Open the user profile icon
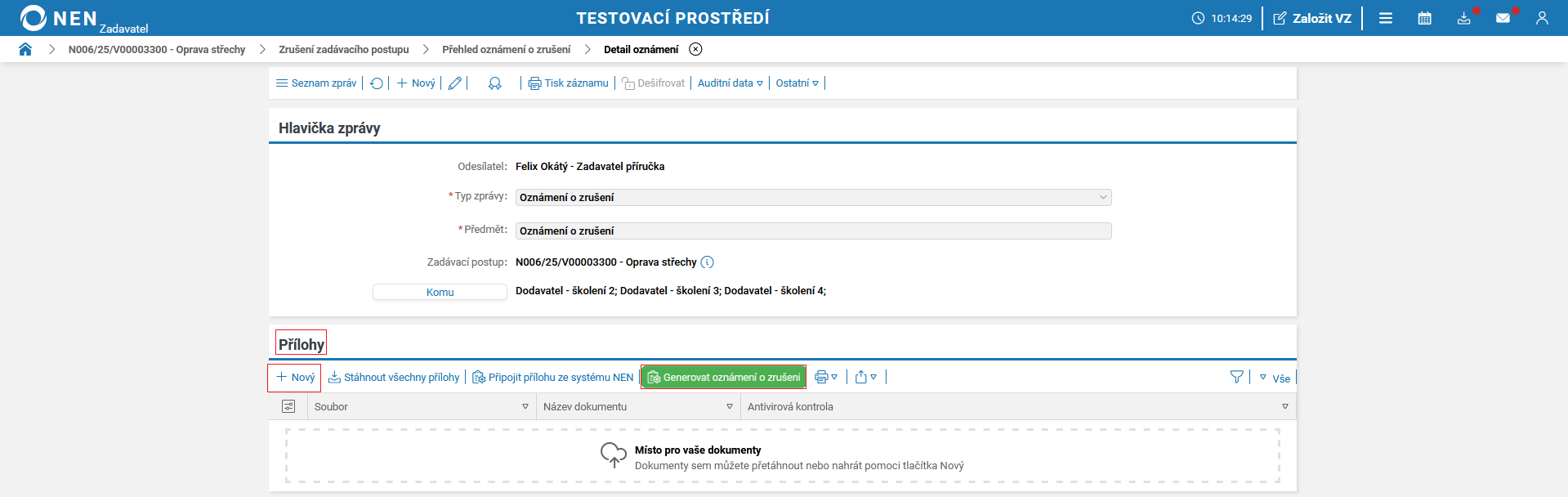 1542,18
